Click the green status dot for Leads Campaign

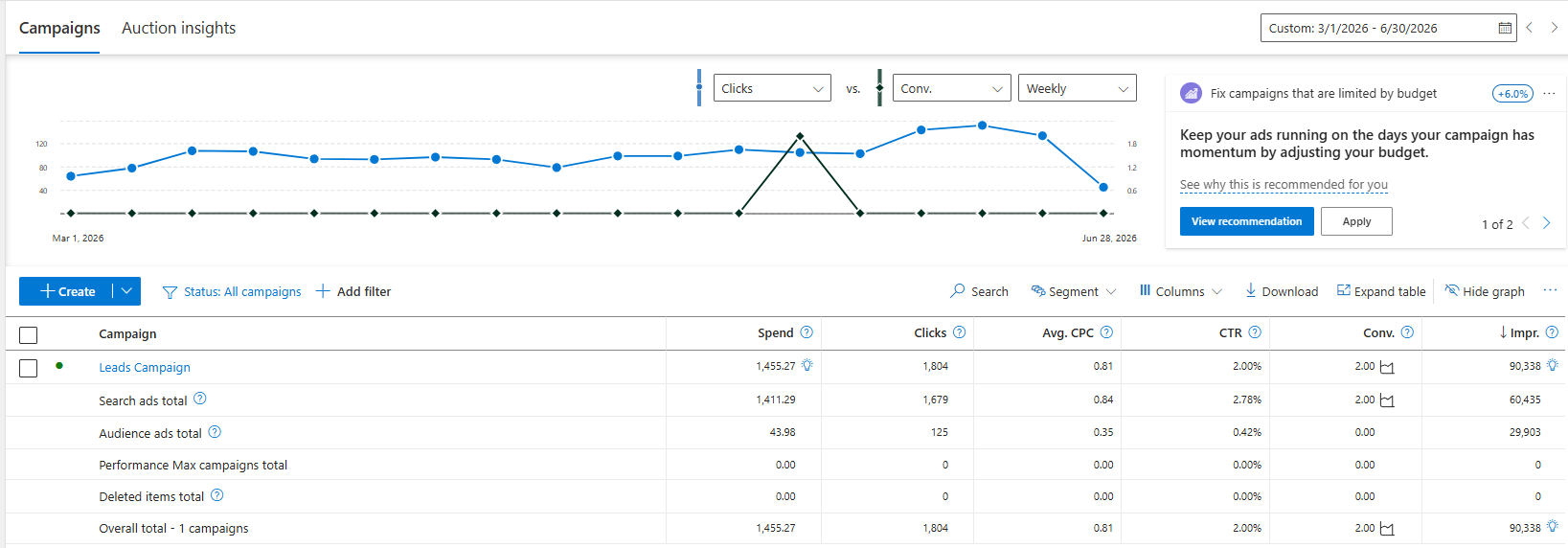59,365
